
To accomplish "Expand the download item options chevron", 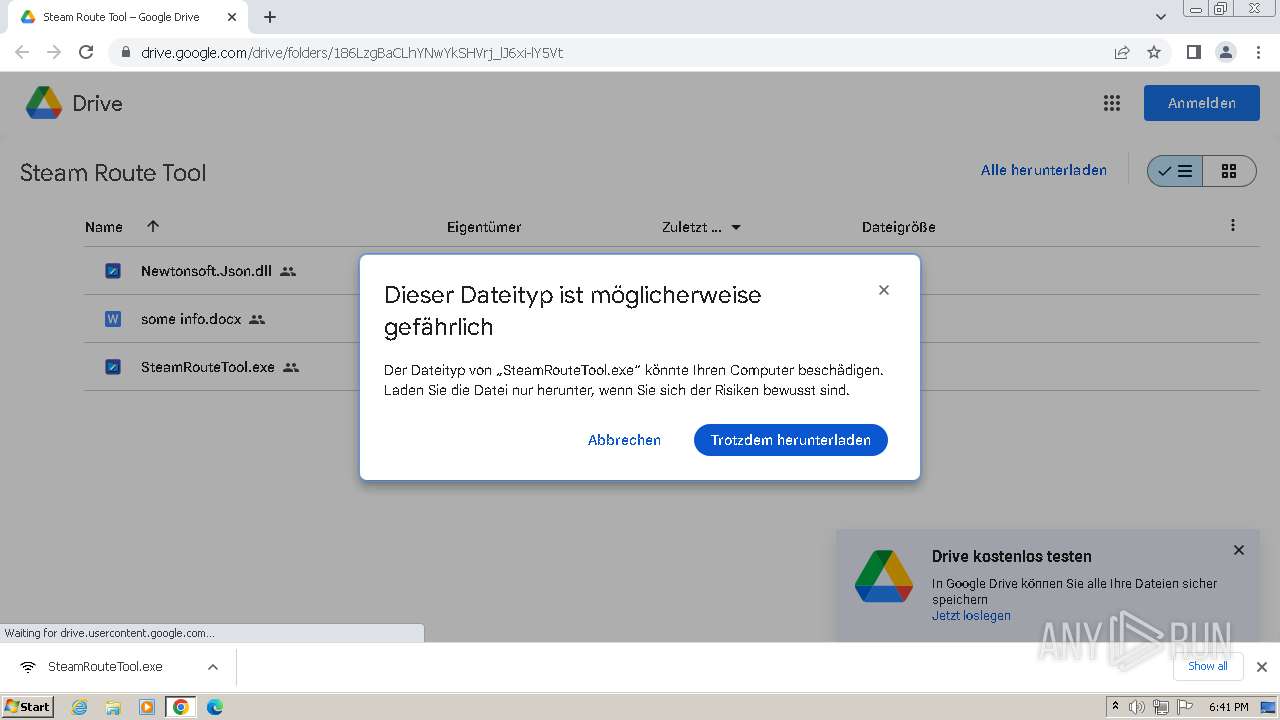I will (212, 667).
